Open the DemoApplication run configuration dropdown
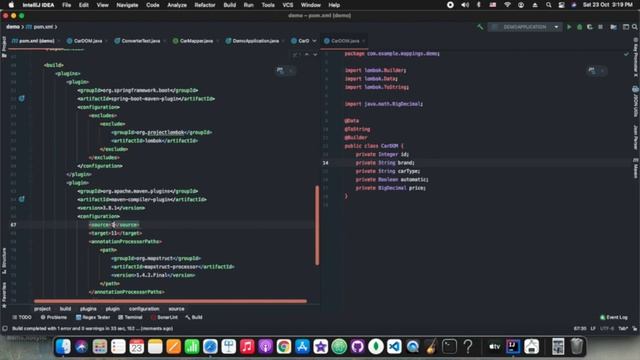This screenshot has width=640, height=360. (525, 27)
